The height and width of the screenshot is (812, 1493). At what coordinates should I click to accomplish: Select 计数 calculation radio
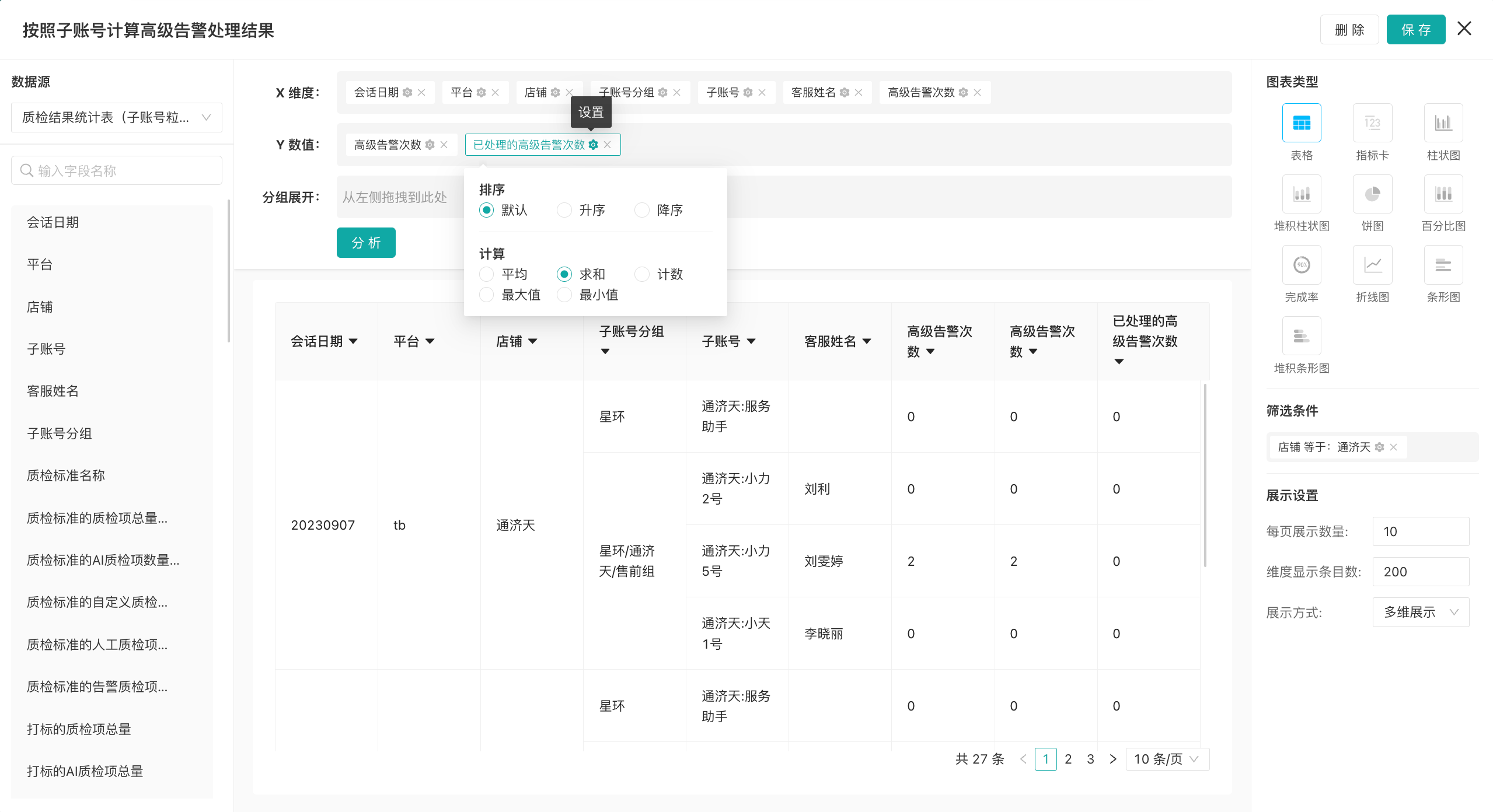coord(641,274)
